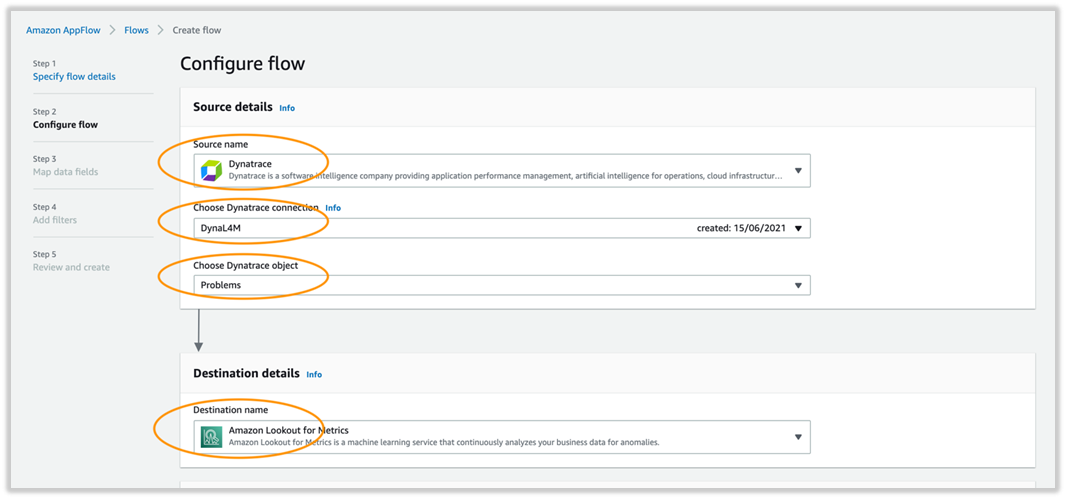
Task: Expand Destination name dropdown arrow
Action: coord(798,437)
